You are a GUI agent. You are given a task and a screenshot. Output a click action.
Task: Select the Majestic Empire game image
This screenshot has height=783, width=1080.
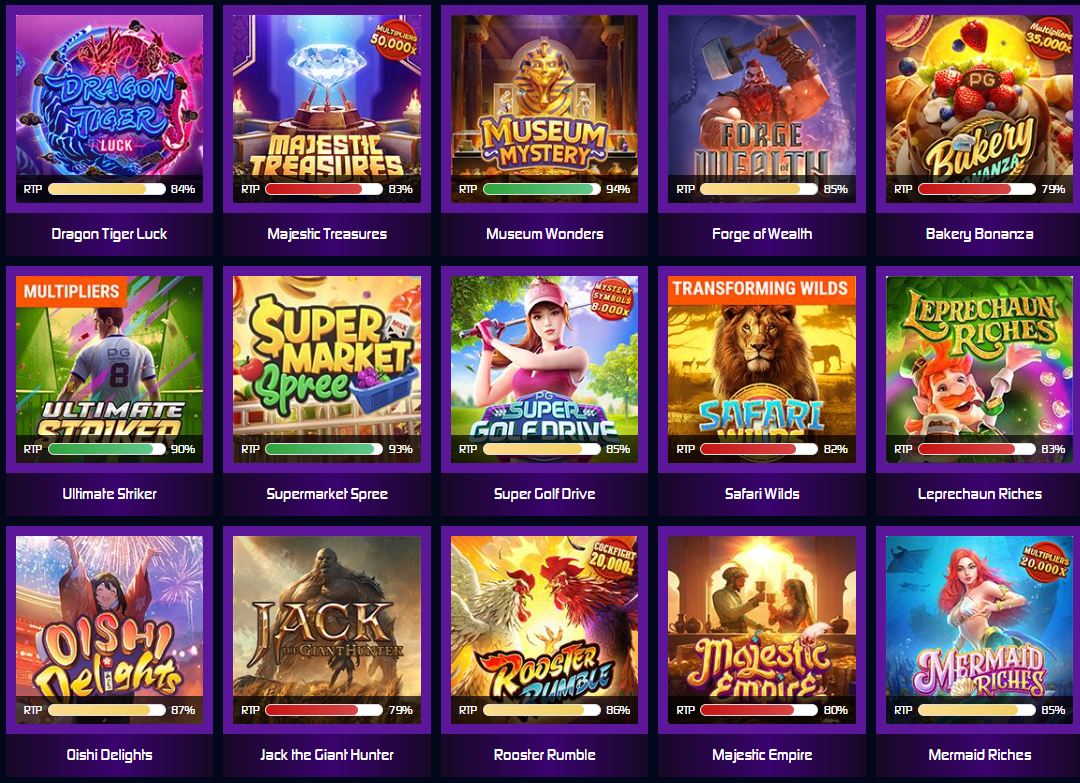click(762, 629)
